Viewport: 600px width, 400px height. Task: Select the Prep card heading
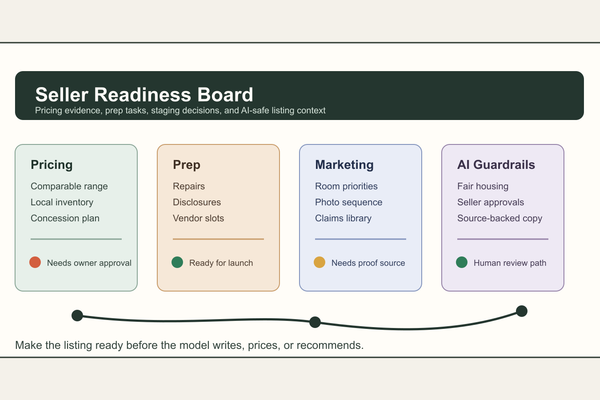click(x=186, y=165)
